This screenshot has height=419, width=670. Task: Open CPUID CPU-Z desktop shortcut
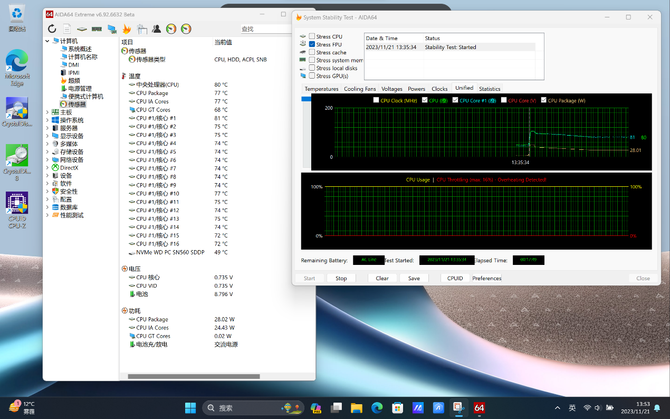pos(17,209)
